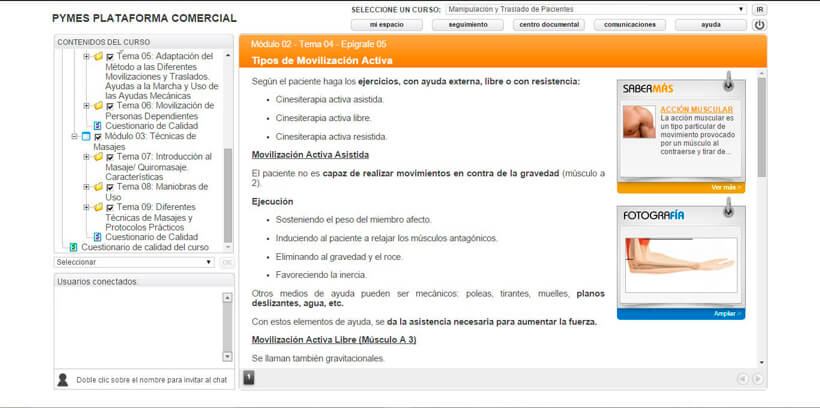This screenshot has height=408, width=820.
Task: Click connected users list scroll down arrow
Action: click(x=227, y=356)
